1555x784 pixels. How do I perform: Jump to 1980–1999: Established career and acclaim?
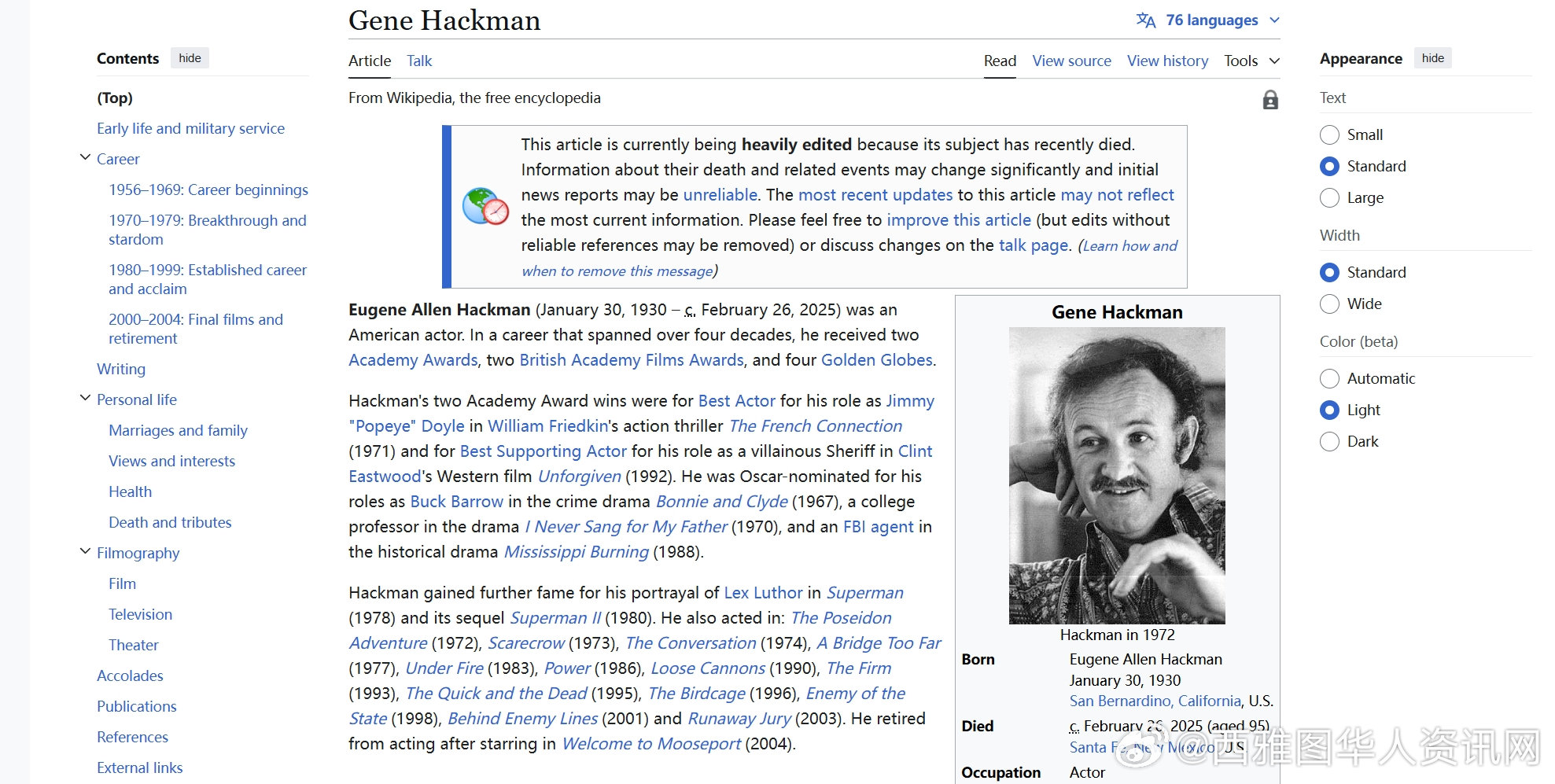(x=208, y=279)
